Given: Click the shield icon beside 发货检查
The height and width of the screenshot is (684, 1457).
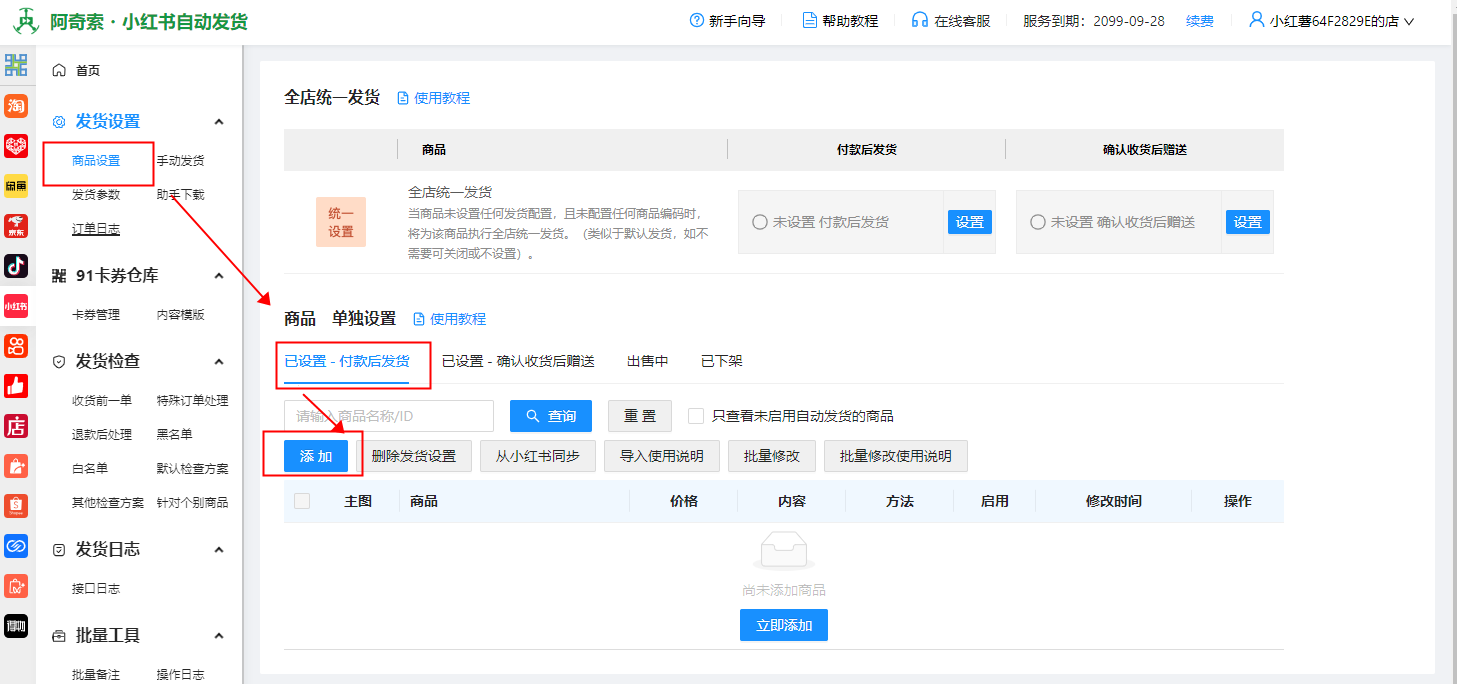Looking at the screenshot, I should coord(59,362).
